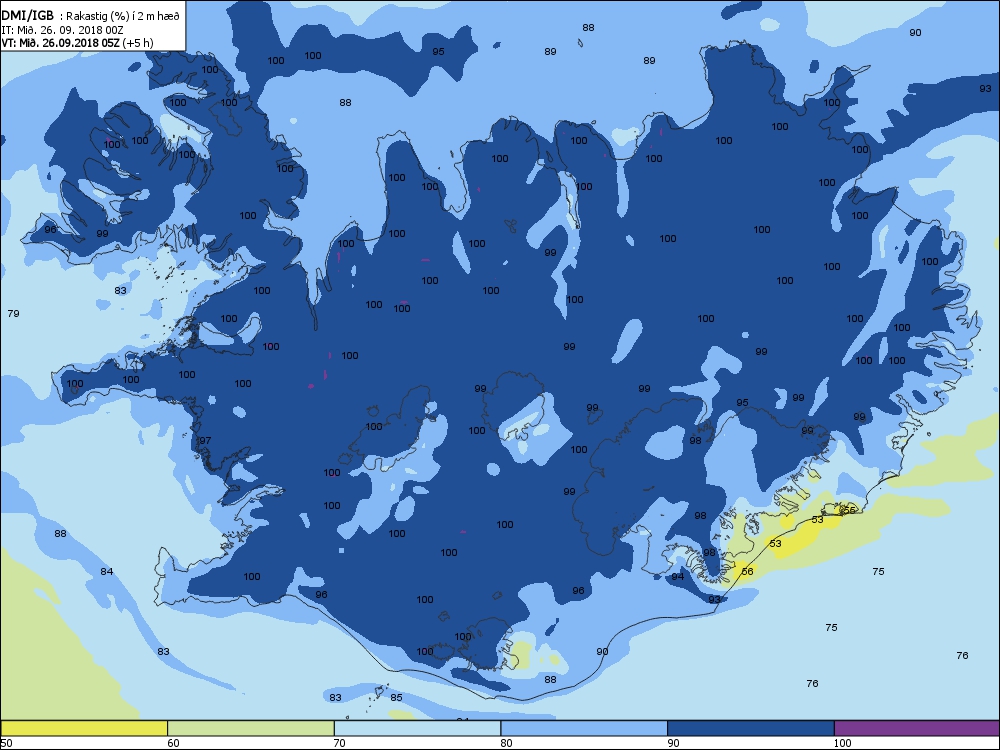Click the pale blue 70–80 legend swatch
Viewport: 1000px width, 750px height.
[417, 728]
